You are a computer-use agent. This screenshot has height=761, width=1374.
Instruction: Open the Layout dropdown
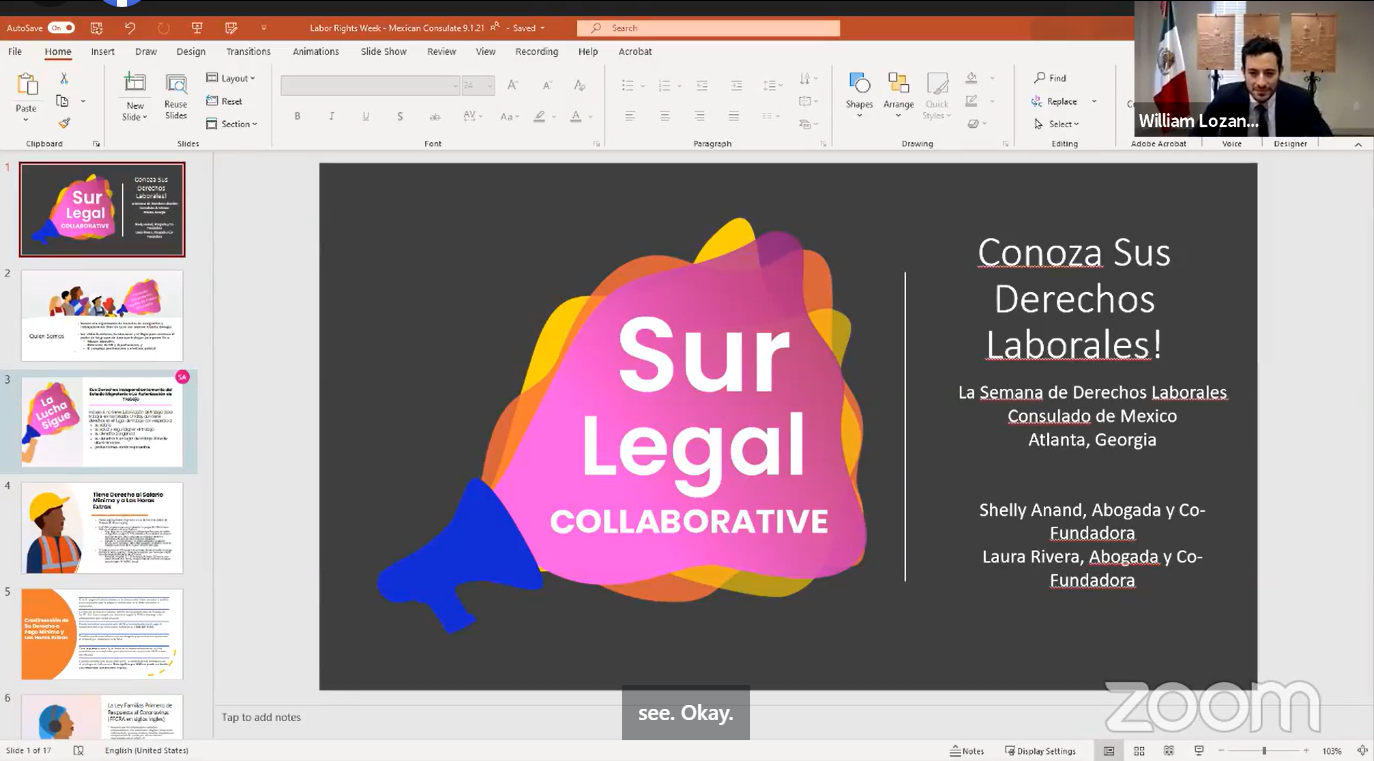[231, 78]
